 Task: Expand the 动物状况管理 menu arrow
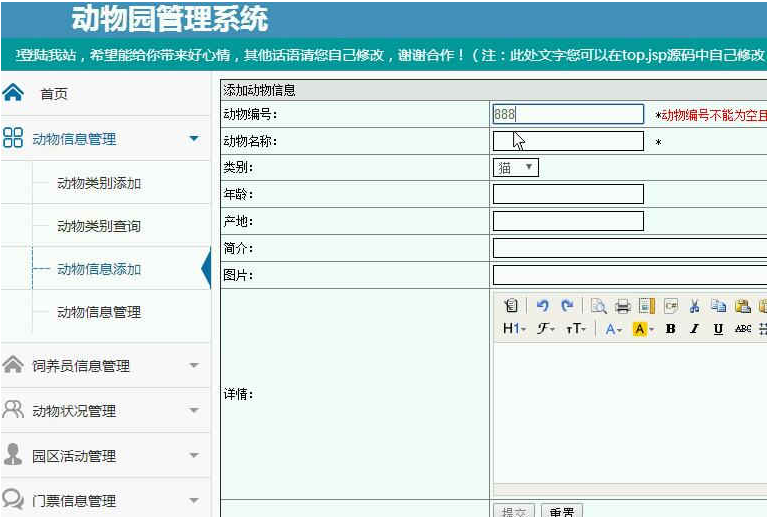[x=194, y=410]
